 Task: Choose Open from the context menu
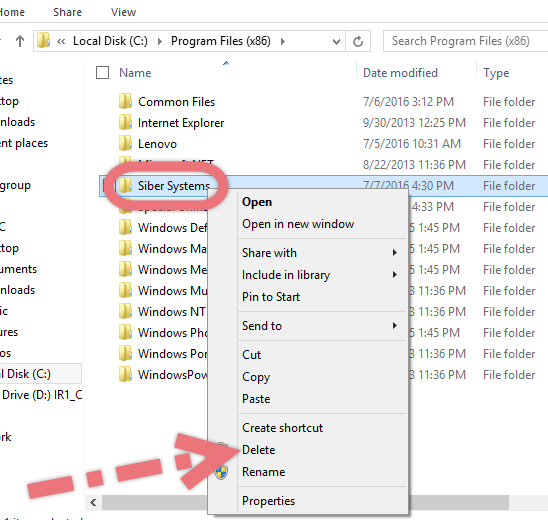pos(257,202)
